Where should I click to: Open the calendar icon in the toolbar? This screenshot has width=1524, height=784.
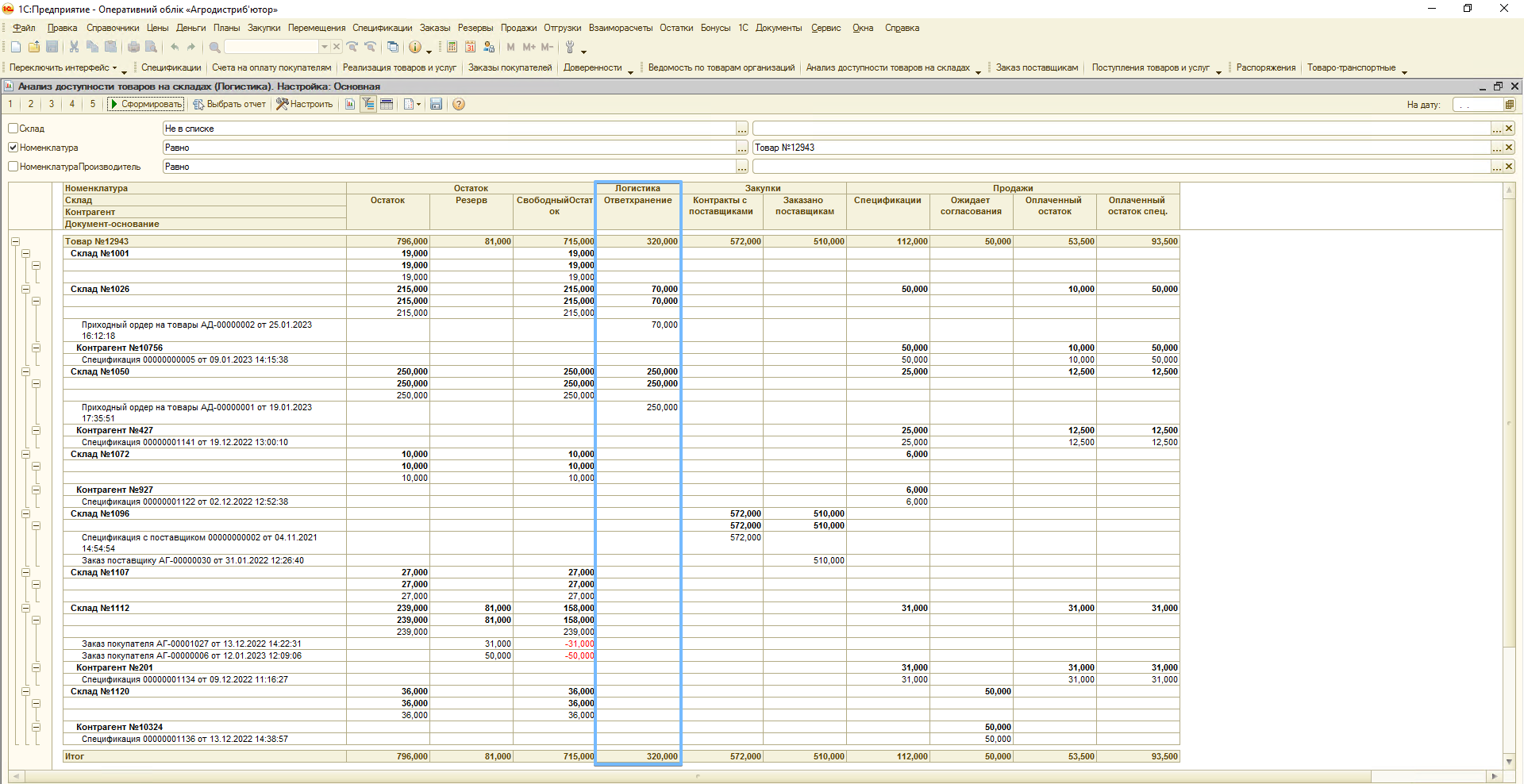click(470, 47)
